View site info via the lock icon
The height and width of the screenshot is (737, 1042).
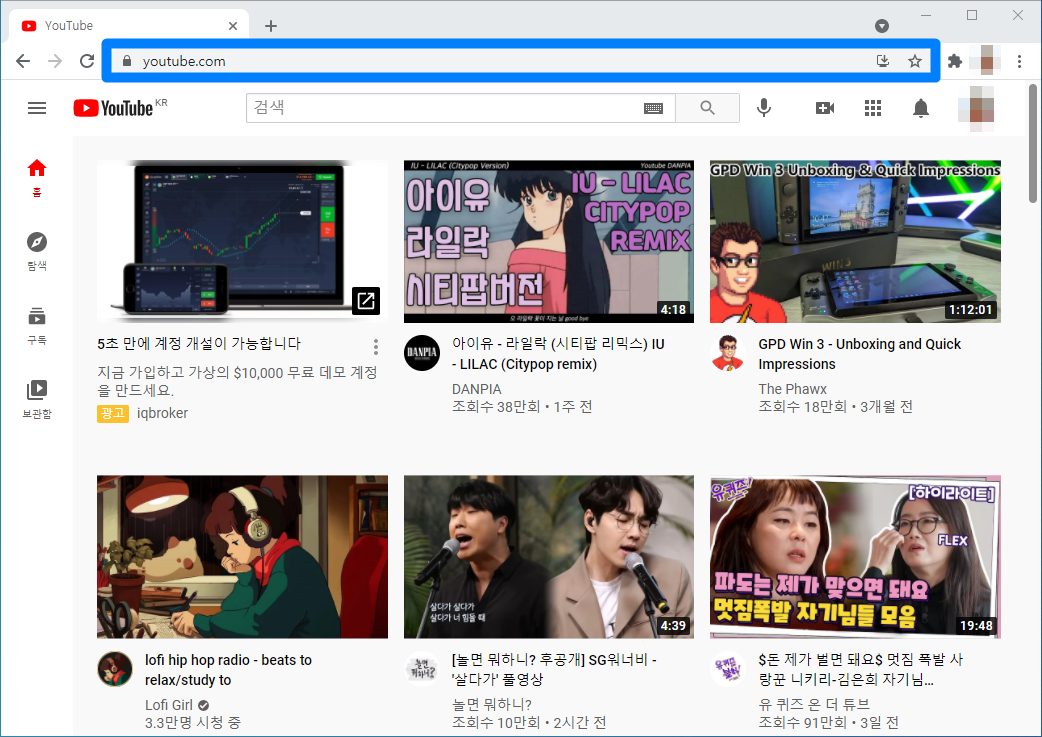click(x=127, y=61)
